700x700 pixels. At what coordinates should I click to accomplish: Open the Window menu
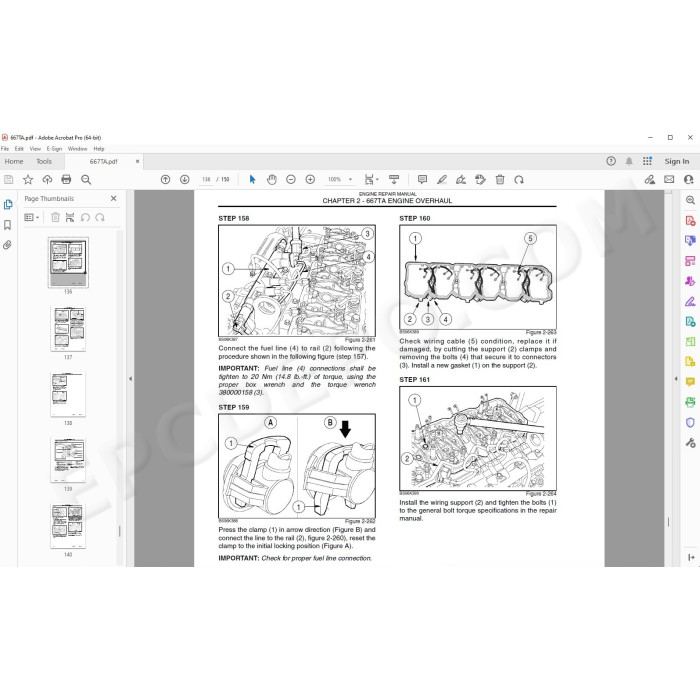[x=78, y=149]
